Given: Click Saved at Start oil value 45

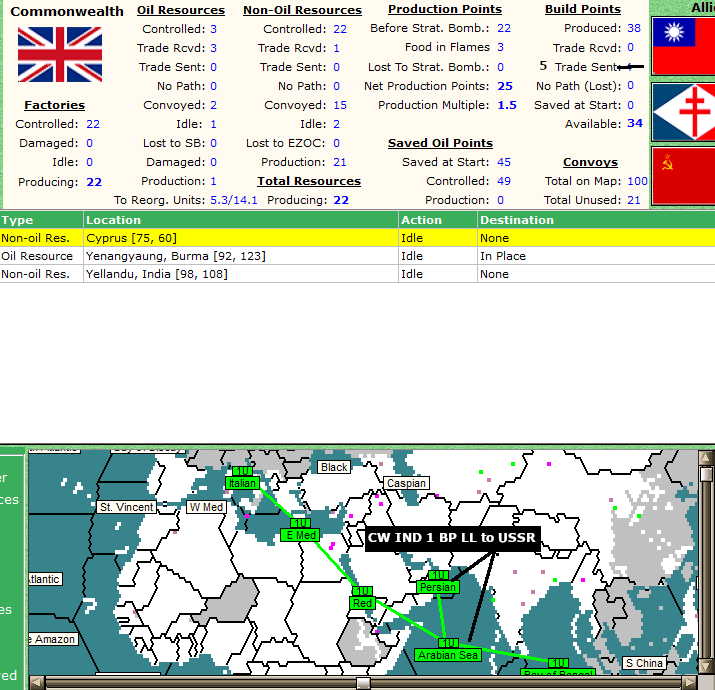Looking at the screenshot, I should click(x=504, y=162).
